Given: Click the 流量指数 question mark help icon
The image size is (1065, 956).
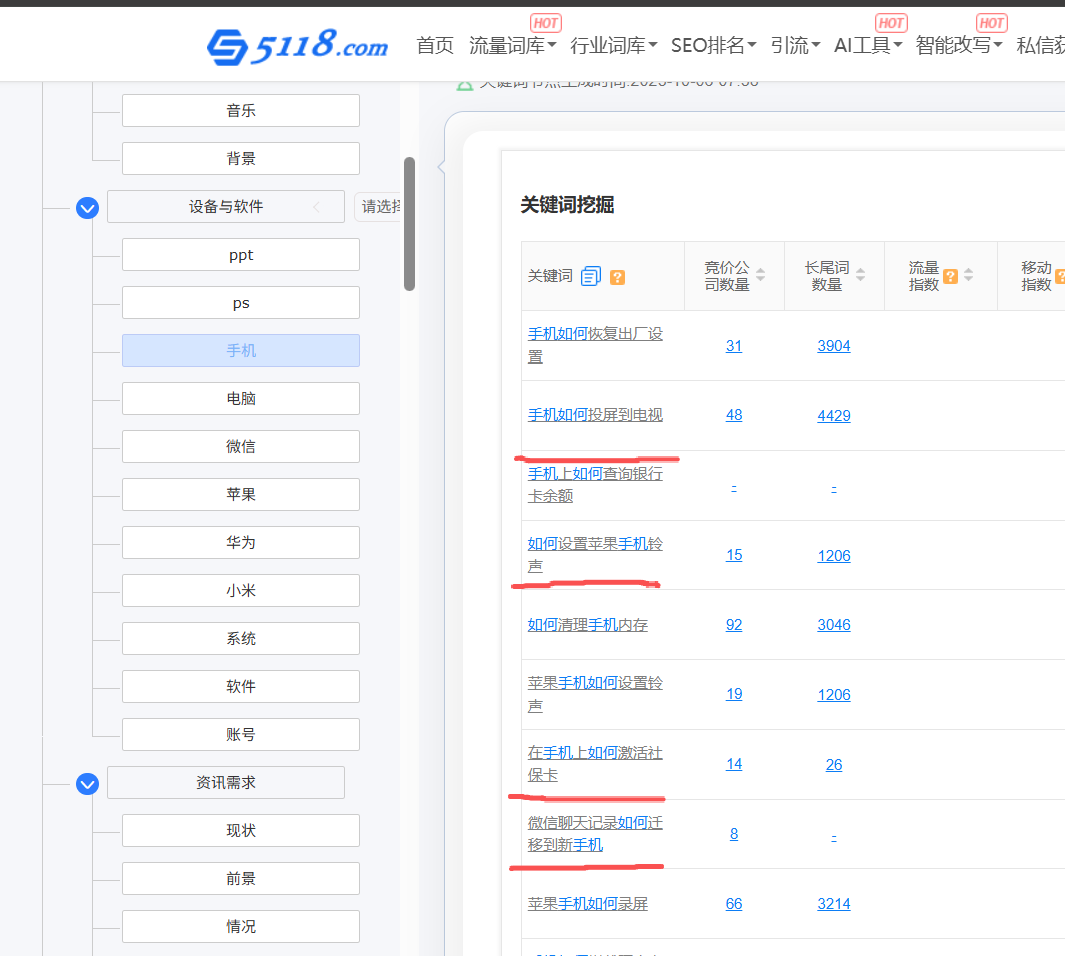Looking at the screenshot, I should [x=948, y=276].
